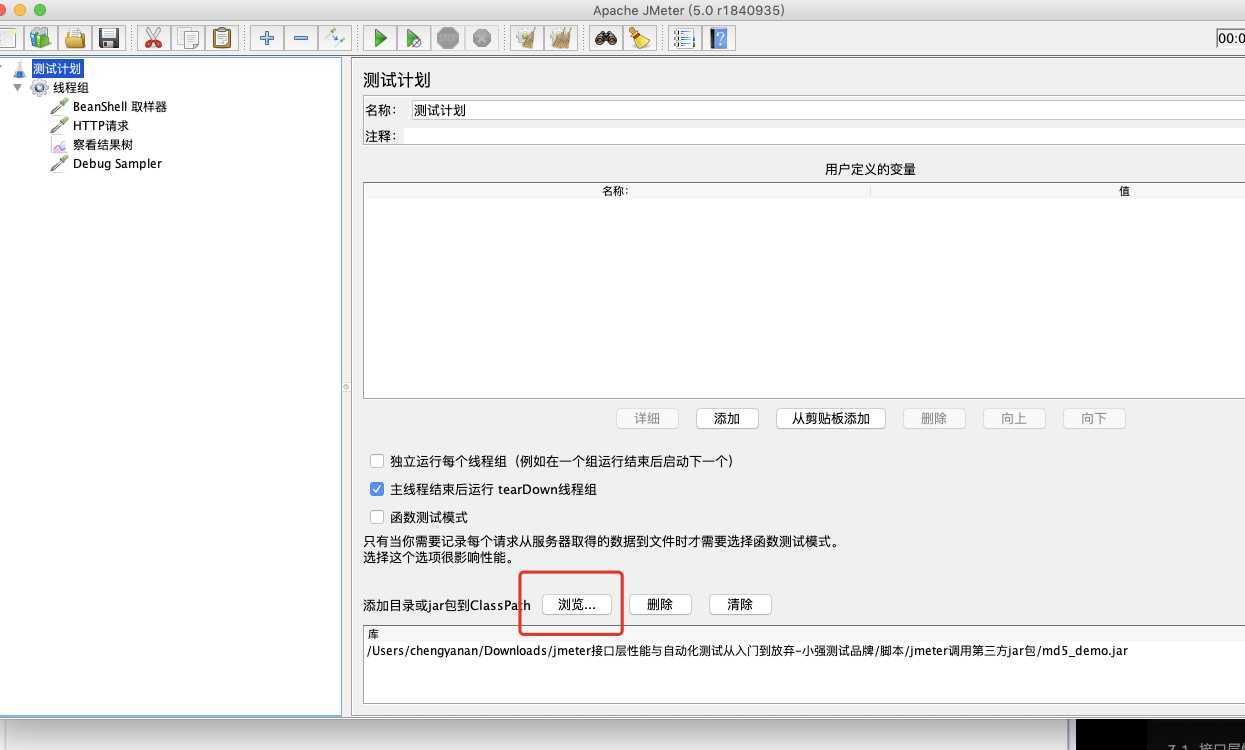Select the HTTP请求 tree node
Image resolution: width=1245 pixels, height=750 pixels.
(100, 126)
